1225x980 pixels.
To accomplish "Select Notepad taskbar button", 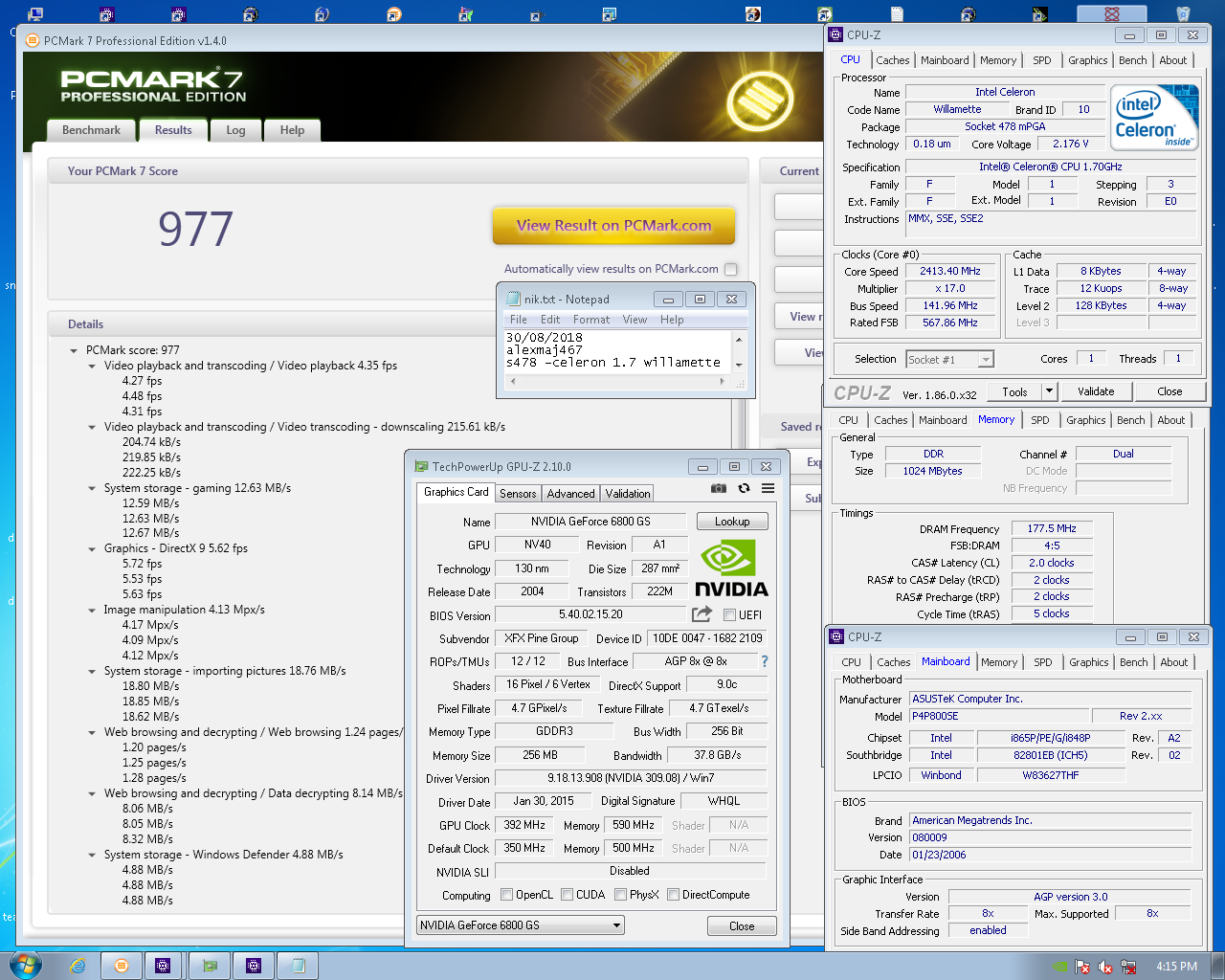I will click(x=299, y=966).
